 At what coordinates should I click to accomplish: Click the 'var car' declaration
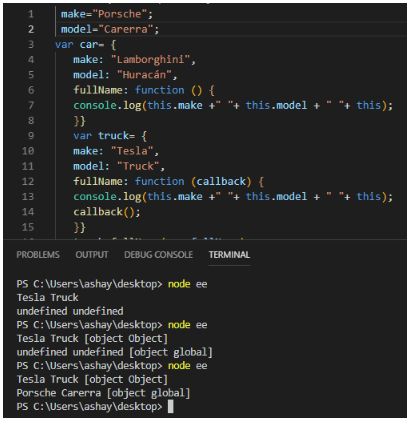coord(79,44)
